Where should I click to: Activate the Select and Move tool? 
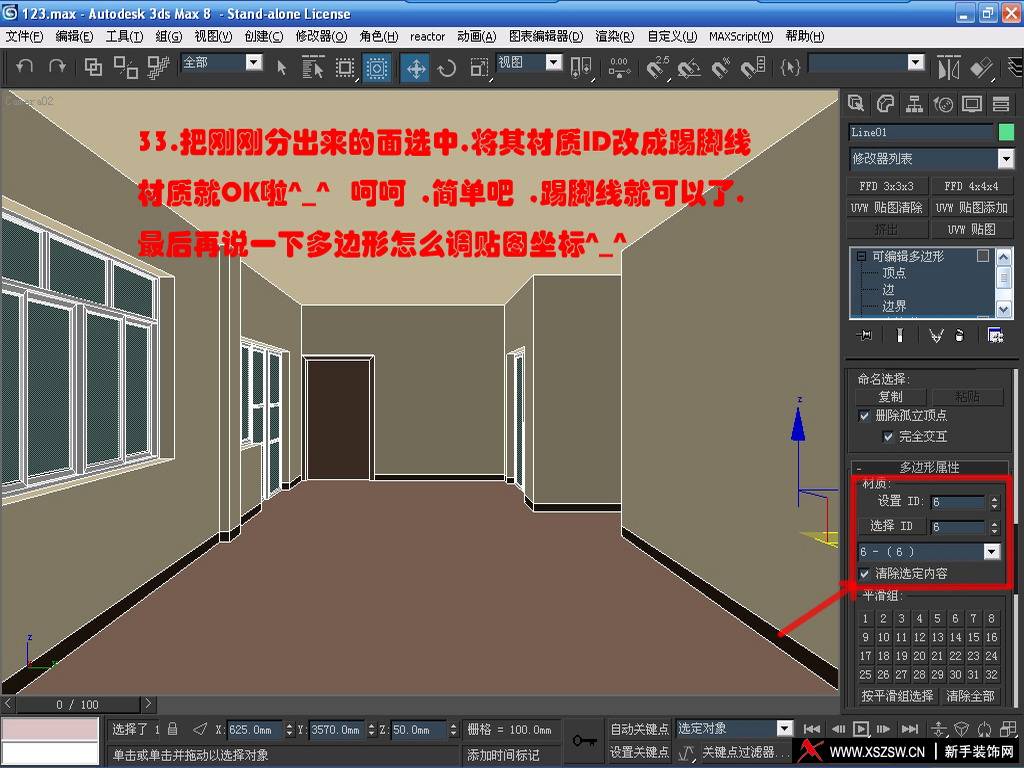pyautogui.click(x=416, y=67)
